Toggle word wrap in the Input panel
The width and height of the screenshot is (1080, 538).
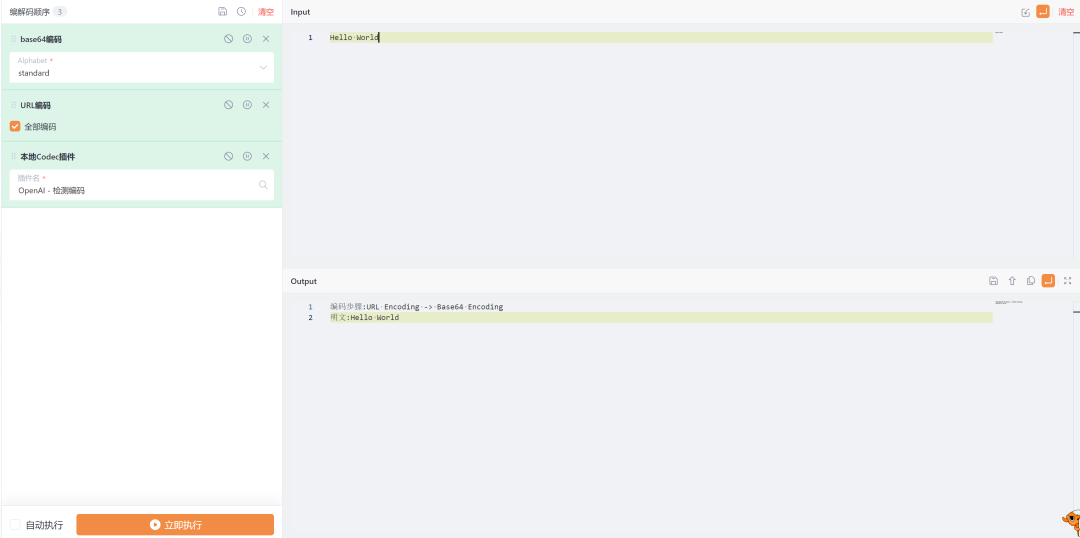point(1043,12)
